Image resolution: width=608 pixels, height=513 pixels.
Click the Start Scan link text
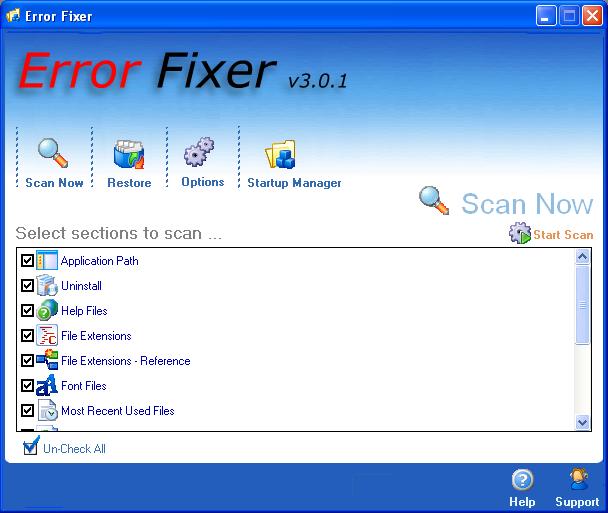pos(563,235)
